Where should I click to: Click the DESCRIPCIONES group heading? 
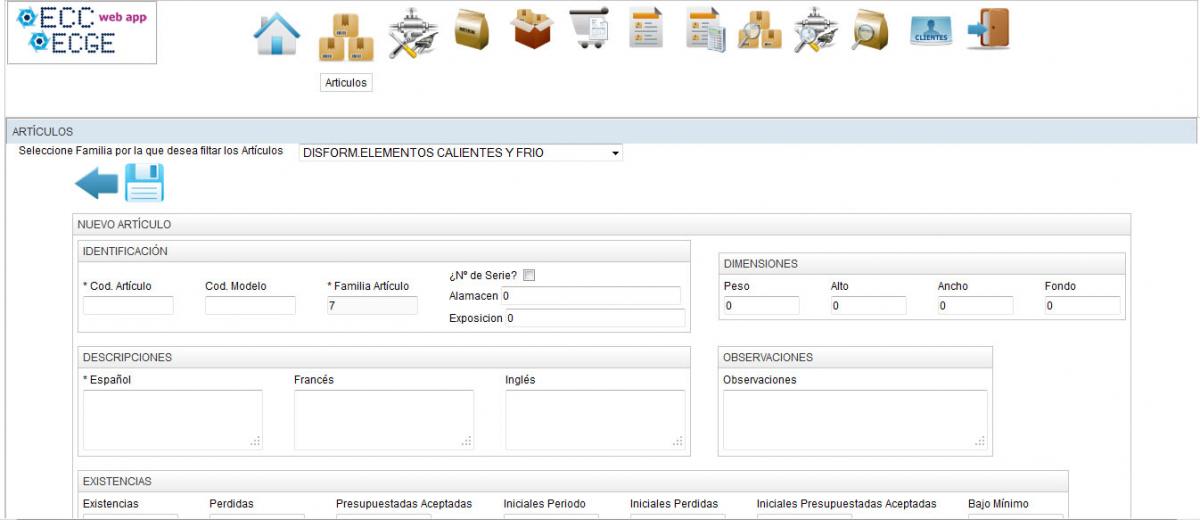point(127,357)
